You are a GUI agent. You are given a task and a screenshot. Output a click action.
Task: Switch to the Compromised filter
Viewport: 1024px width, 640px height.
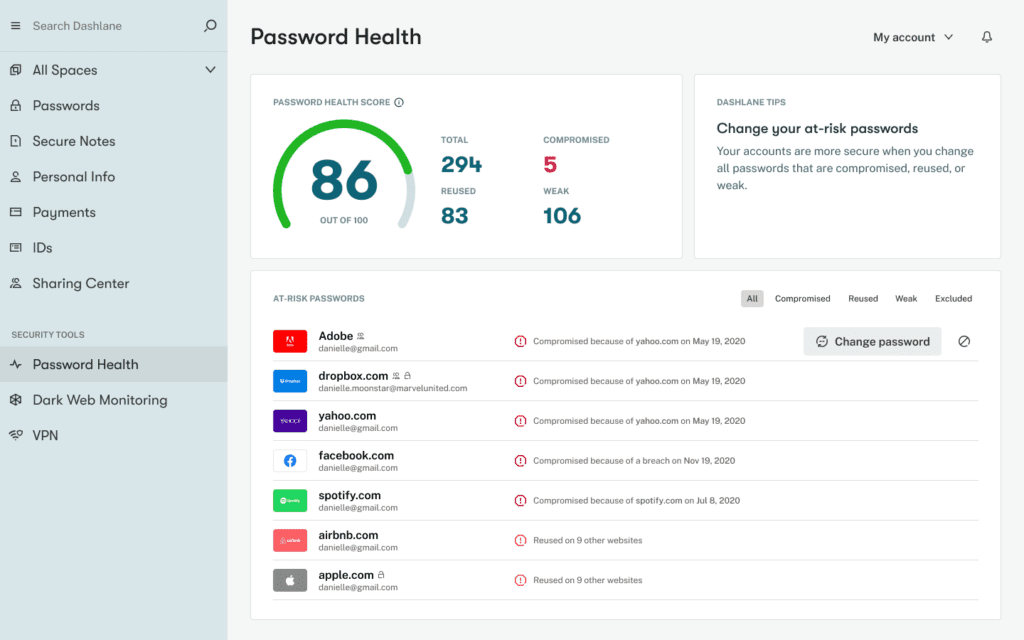(x=803, y=298)
